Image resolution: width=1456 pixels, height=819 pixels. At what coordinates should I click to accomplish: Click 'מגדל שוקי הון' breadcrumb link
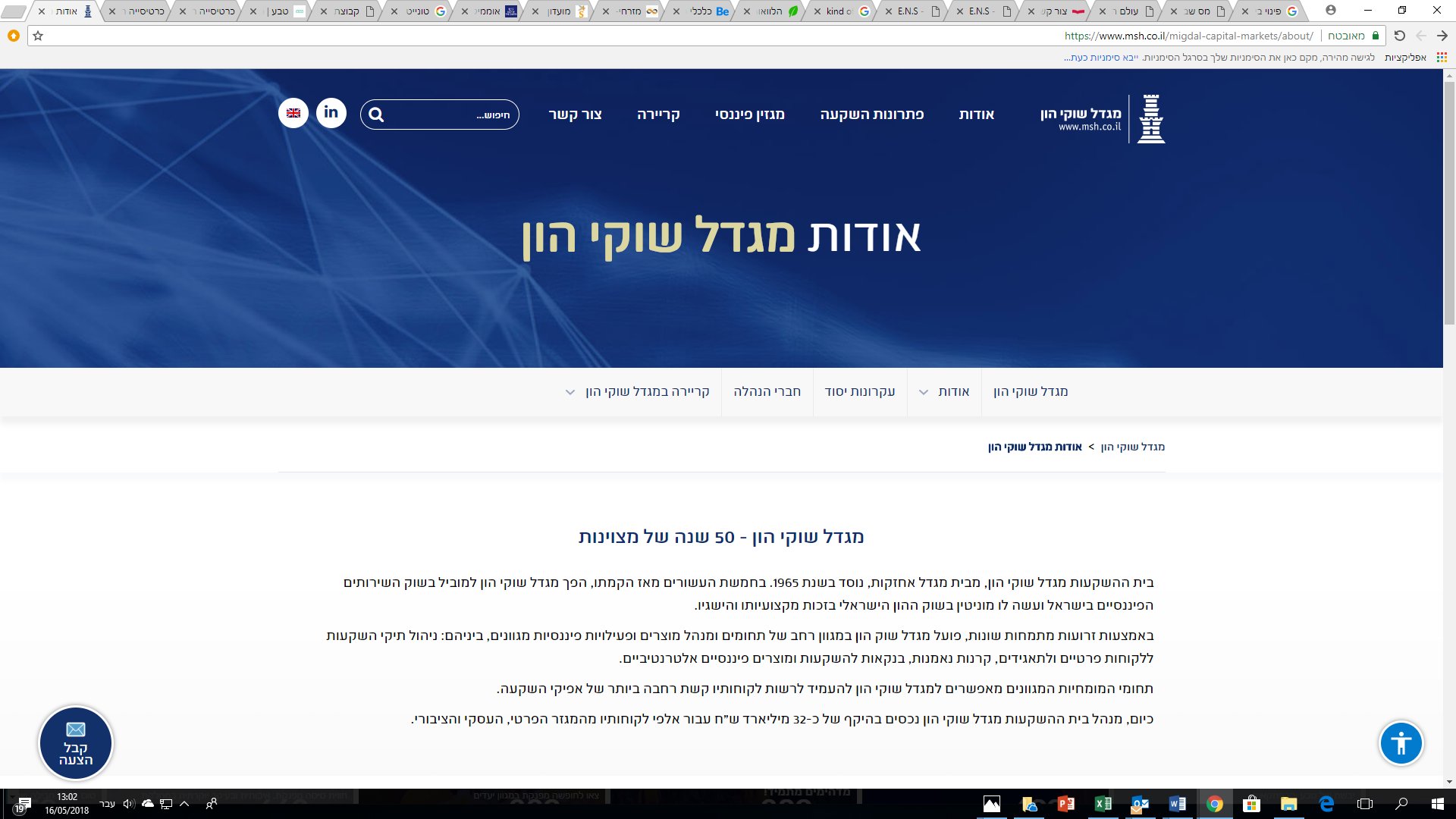(x=1132, y=447)
